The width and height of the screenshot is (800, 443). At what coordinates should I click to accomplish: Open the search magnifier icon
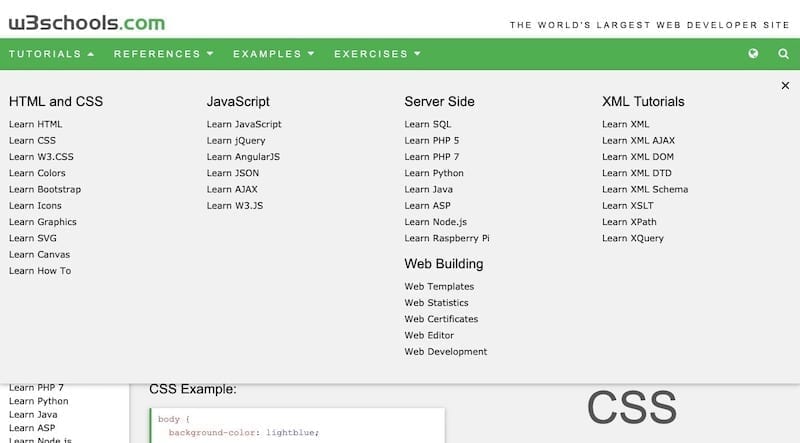784,54
